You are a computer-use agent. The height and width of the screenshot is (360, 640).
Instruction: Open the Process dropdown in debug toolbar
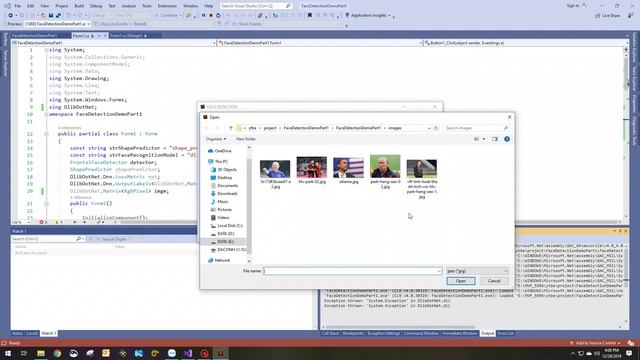coord(57,24)
